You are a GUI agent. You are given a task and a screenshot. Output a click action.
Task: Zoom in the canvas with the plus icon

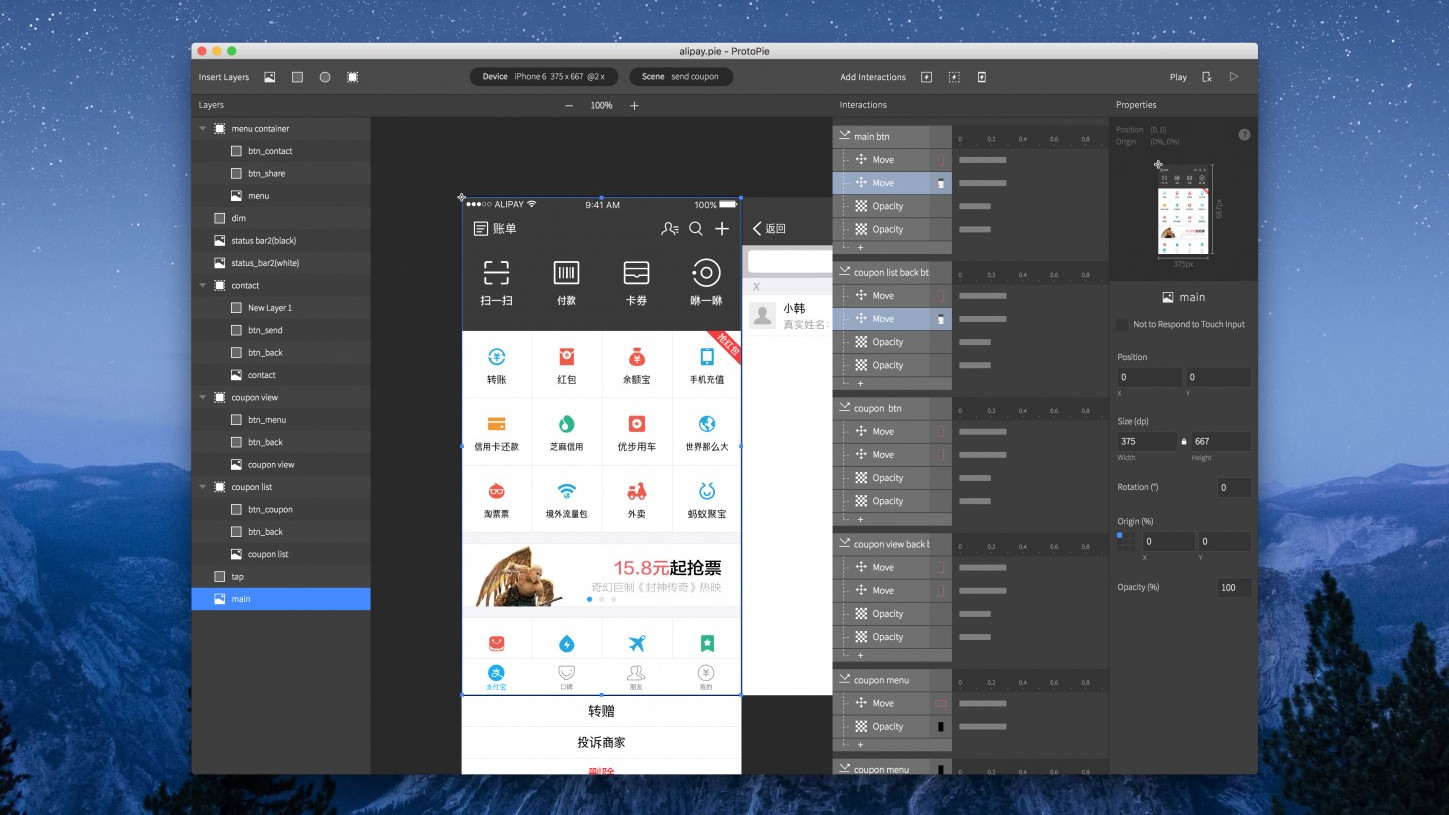(634, 105)
